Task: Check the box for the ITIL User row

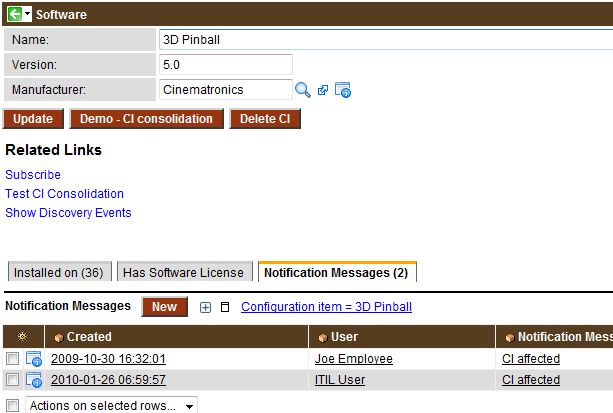Action: click(12, 380)
